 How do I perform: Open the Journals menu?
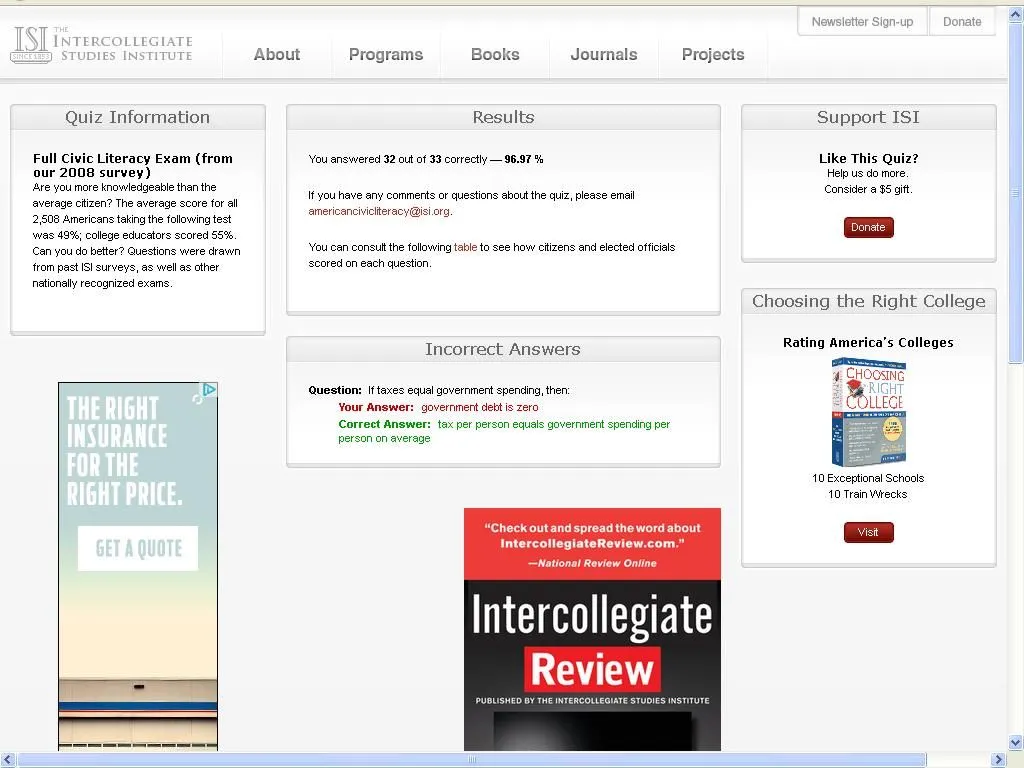point(603,55)
